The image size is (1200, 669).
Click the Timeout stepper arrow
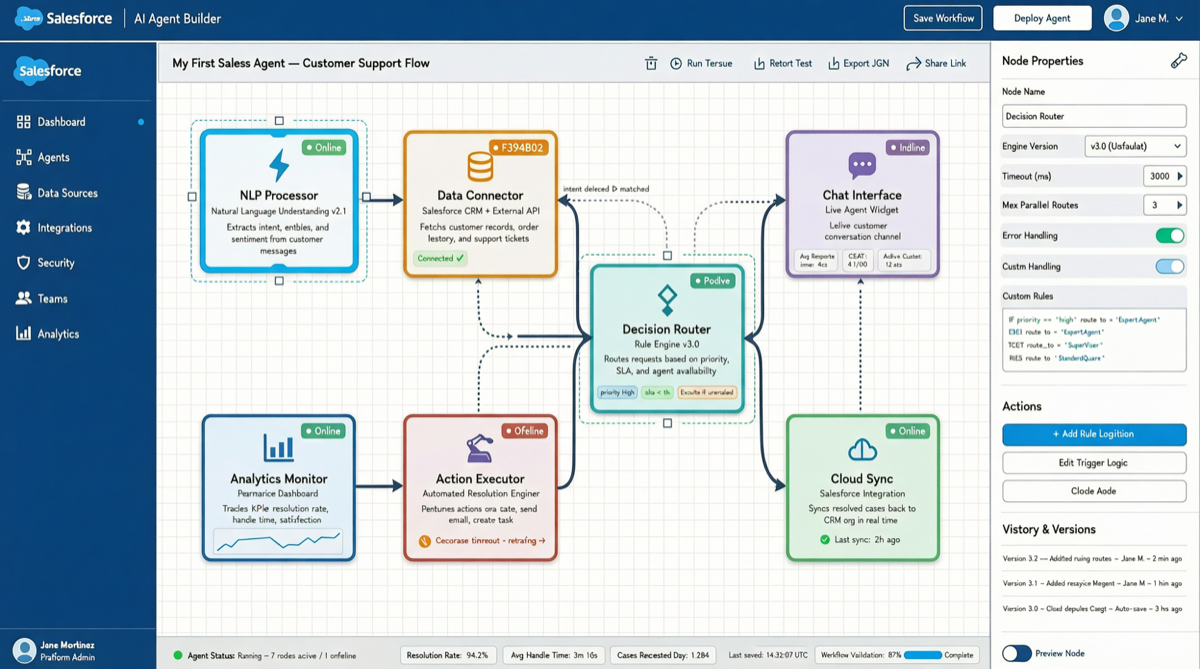1180,176
